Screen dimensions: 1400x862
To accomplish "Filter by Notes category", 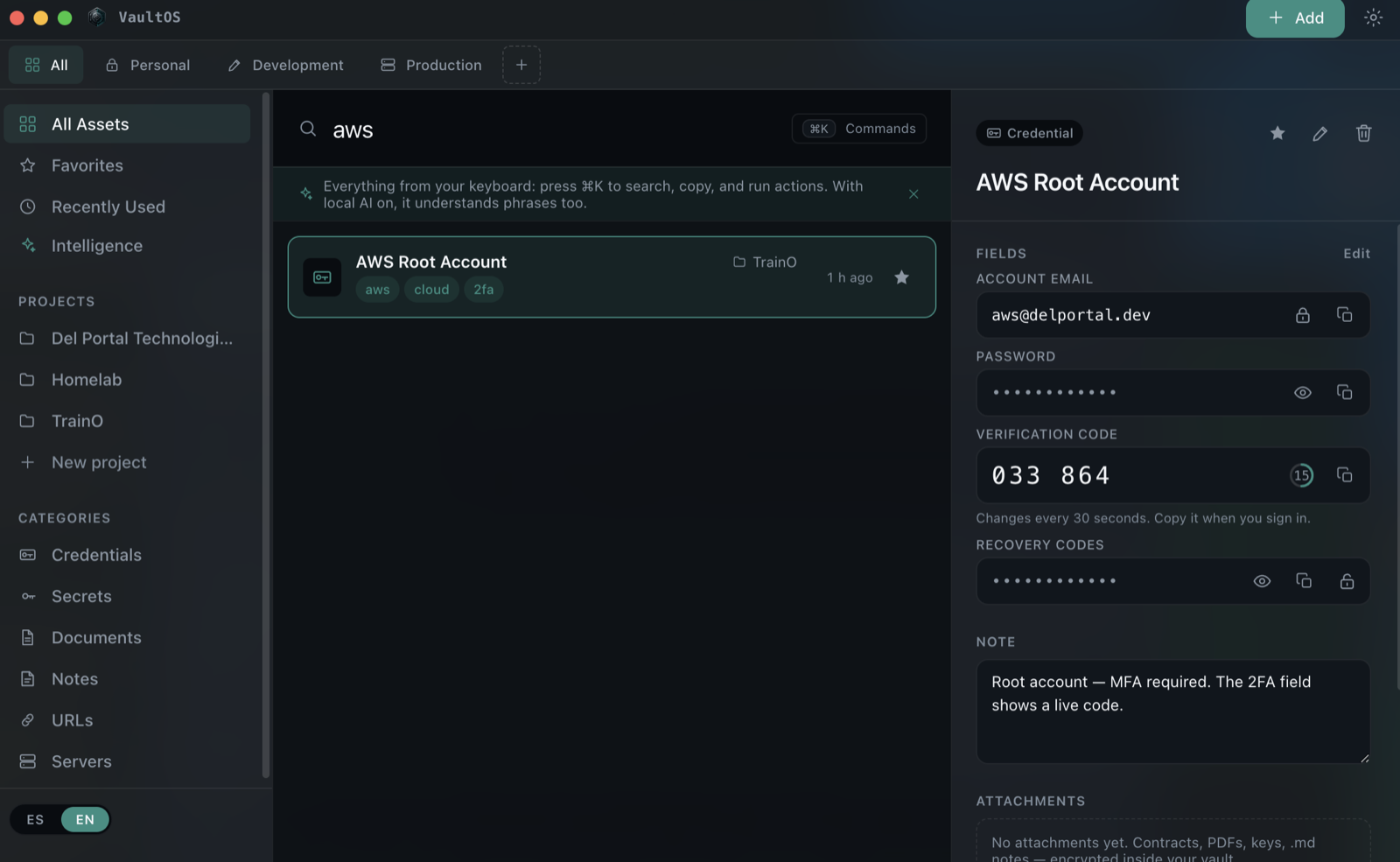I will pyautogui.click(x=127, y=679).
